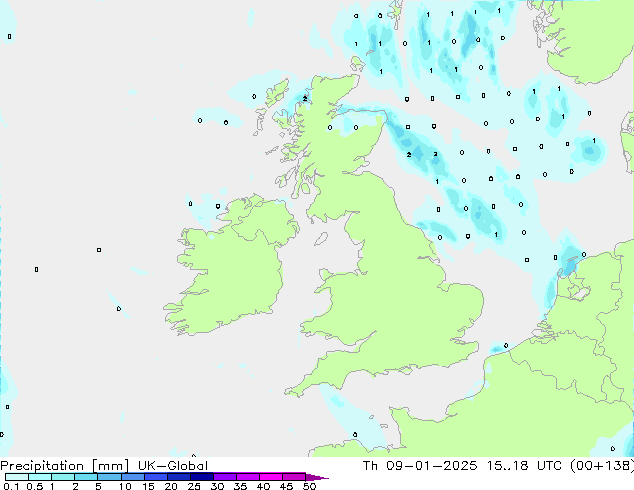Click the '50' legend label
Viewport: 634px width, 490px height.
(x=309, y=486)
